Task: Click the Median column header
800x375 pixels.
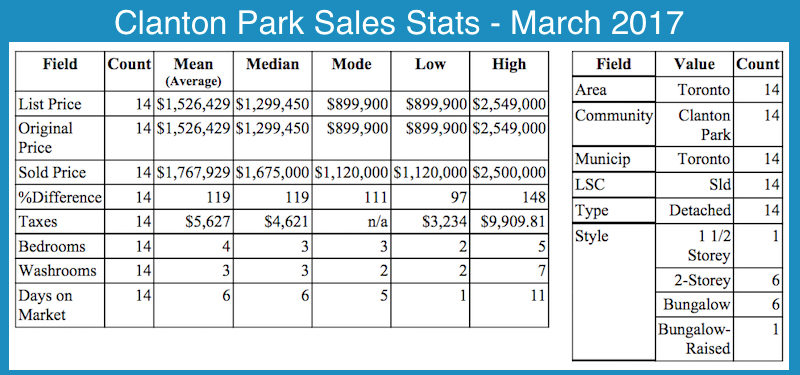Action: pyautogui.click(x=272, y=65)
